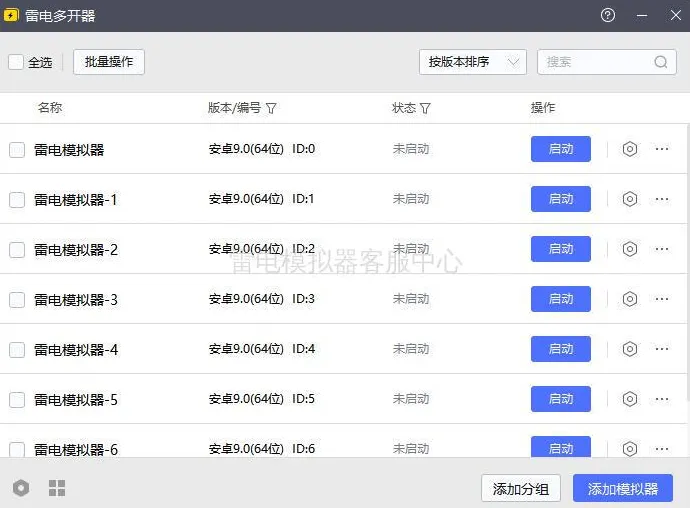
Task: Click the search magnifier icon
Action: pos(661,62)
